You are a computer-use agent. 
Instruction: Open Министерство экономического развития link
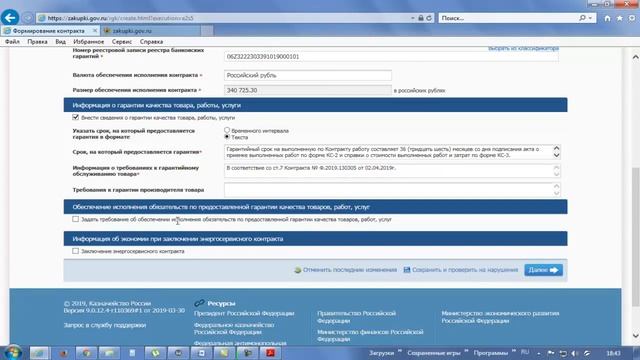click(x=500, y=317)
